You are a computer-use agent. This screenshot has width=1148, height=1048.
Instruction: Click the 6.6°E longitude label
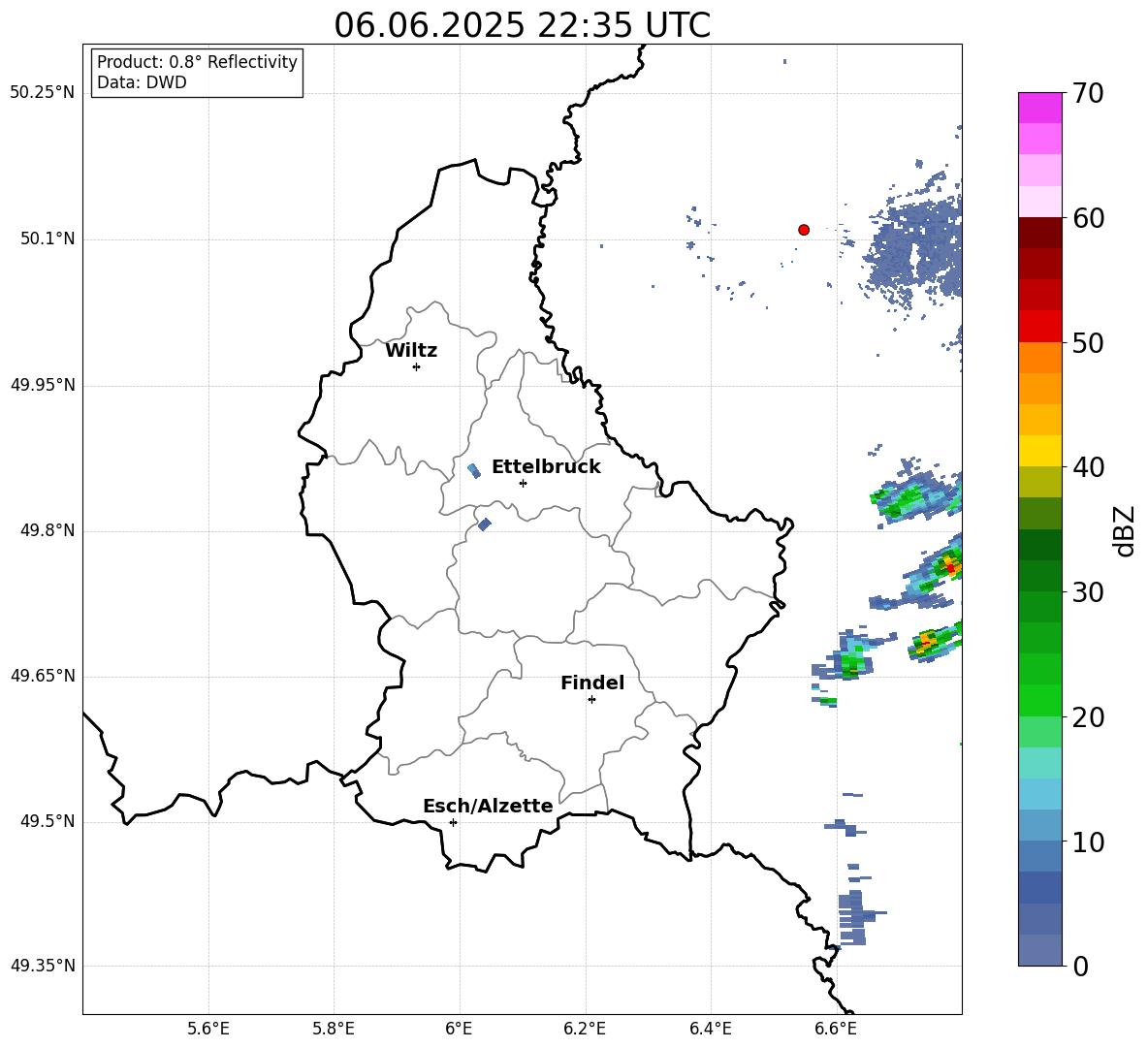(836, 1029)
